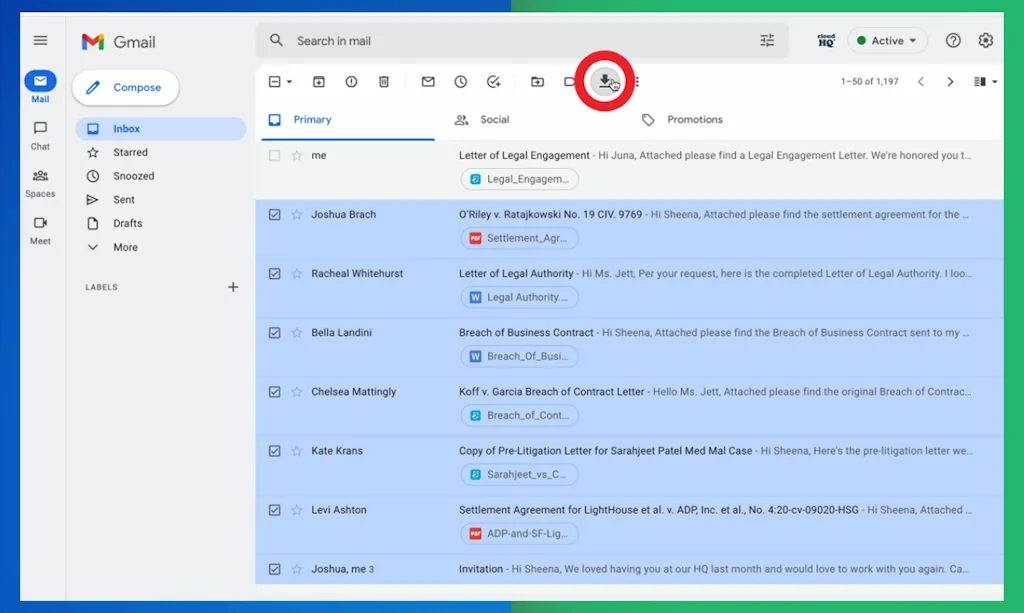The height and width of the screenshot is (613, 1024).
Task: Mark selected emails as read
Action: (427, 81)
